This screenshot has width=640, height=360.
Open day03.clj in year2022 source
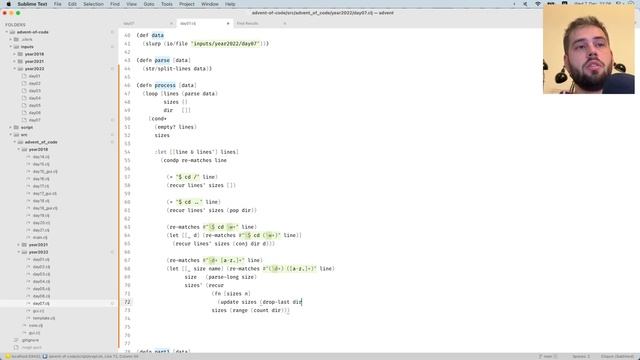pyautogui.click(x=41, y=274)
